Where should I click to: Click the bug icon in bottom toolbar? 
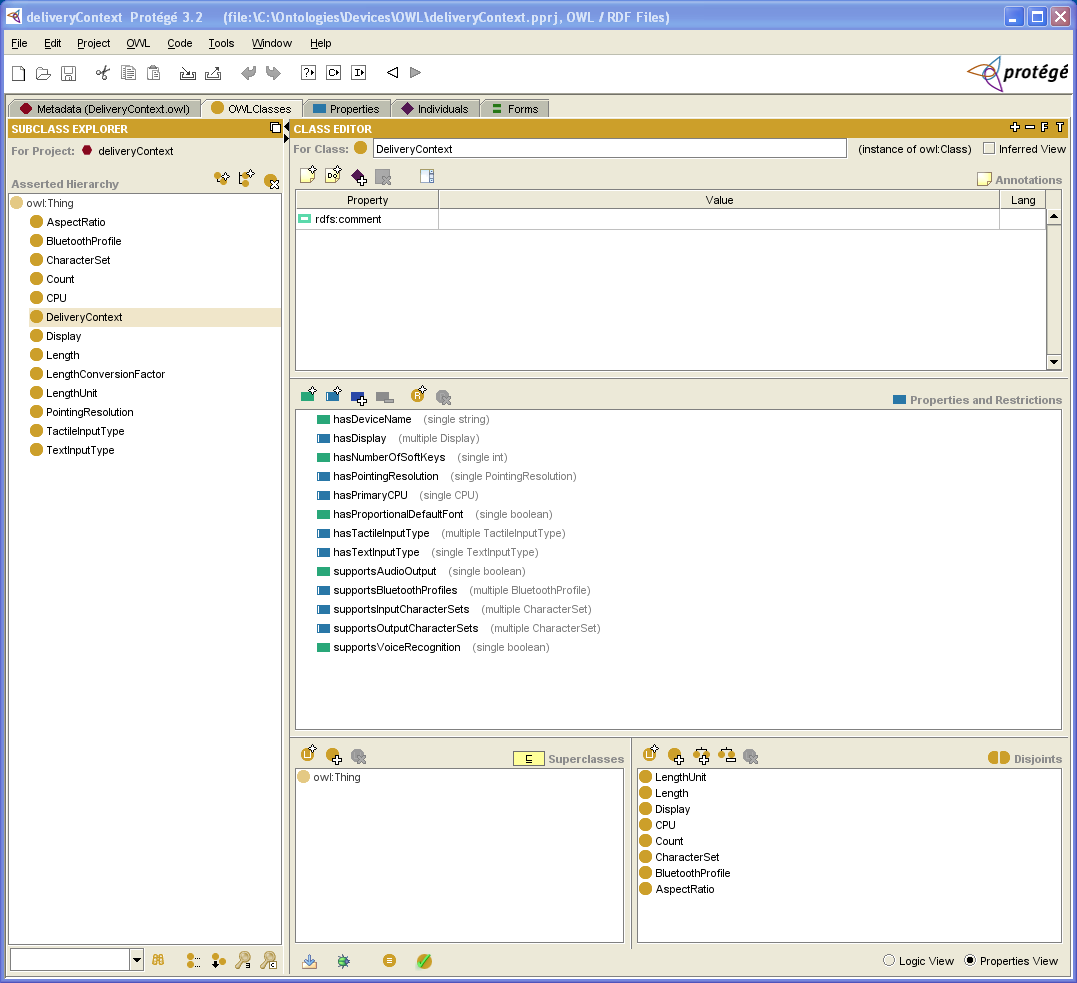tap(343, 961)
